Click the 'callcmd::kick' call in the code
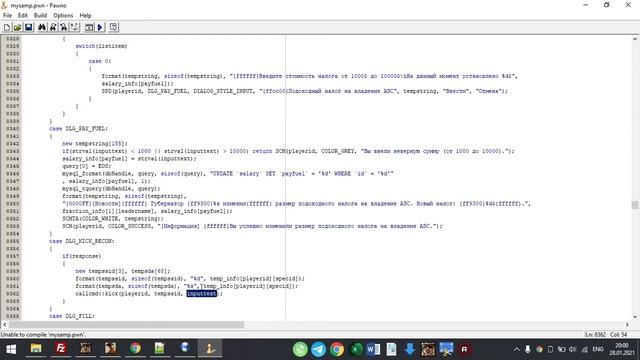 96,293
